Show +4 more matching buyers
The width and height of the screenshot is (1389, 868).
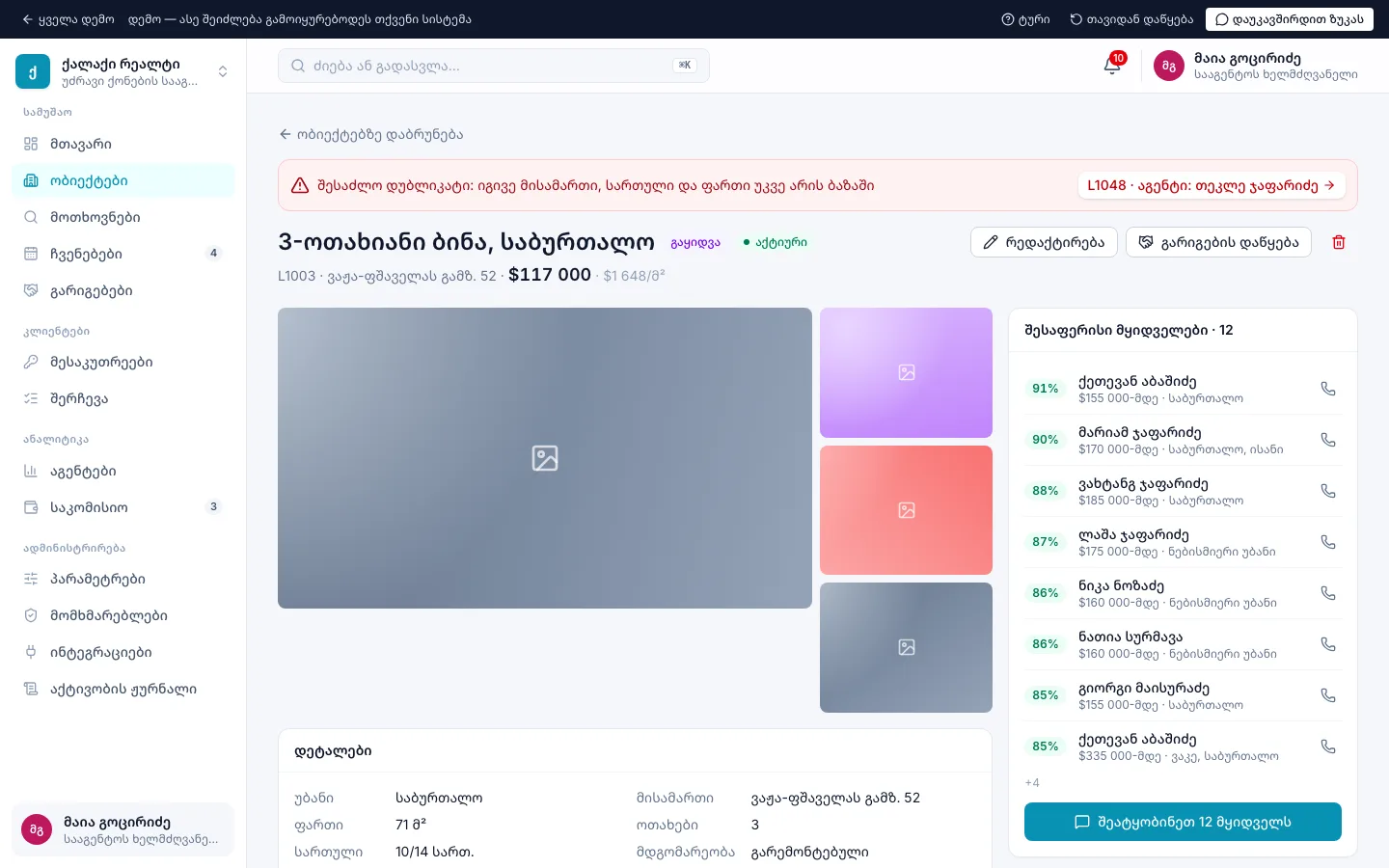click(x=1032, y=782)
